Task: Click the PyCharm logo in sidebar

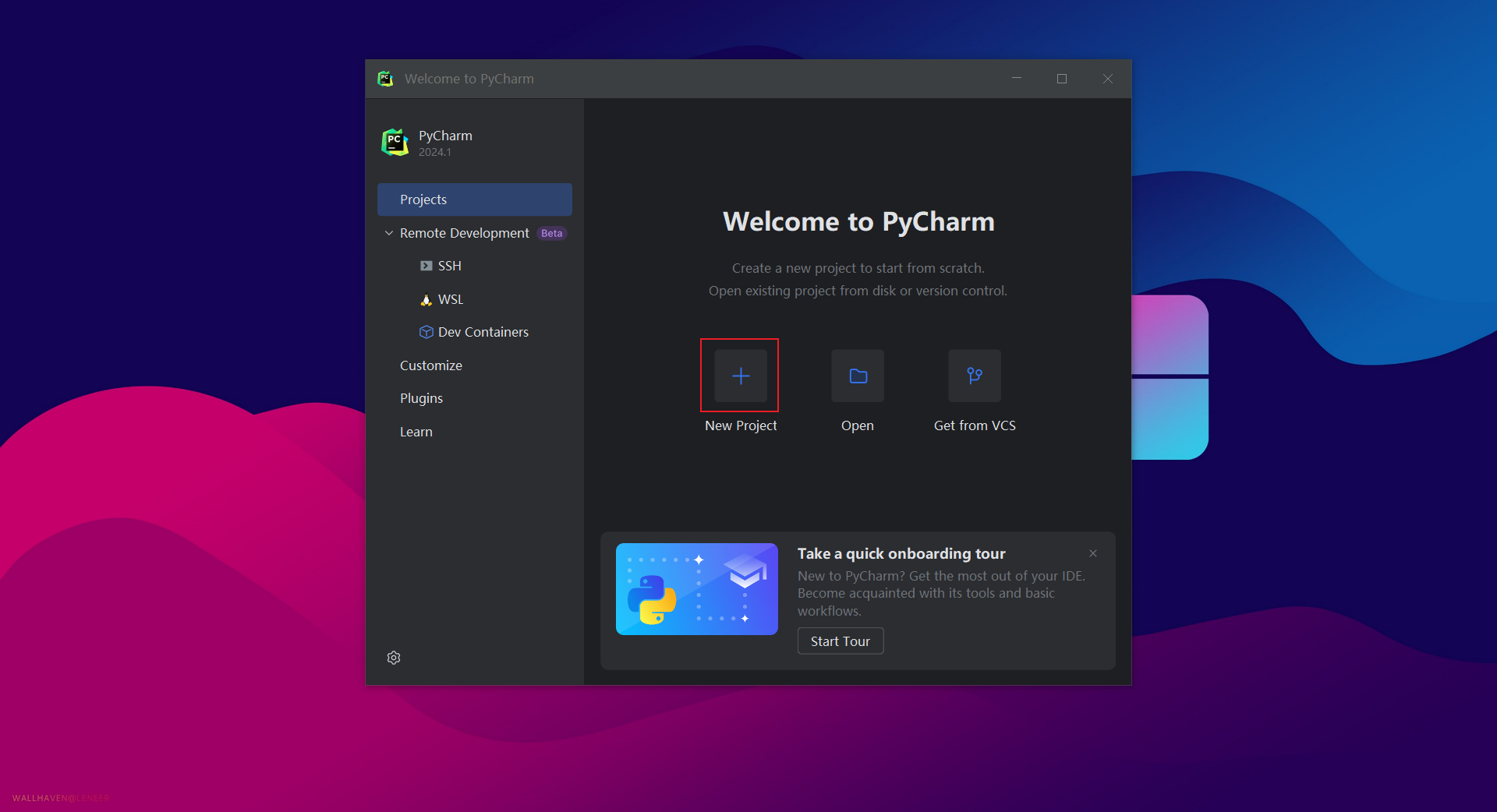Action: click(395, 143)
